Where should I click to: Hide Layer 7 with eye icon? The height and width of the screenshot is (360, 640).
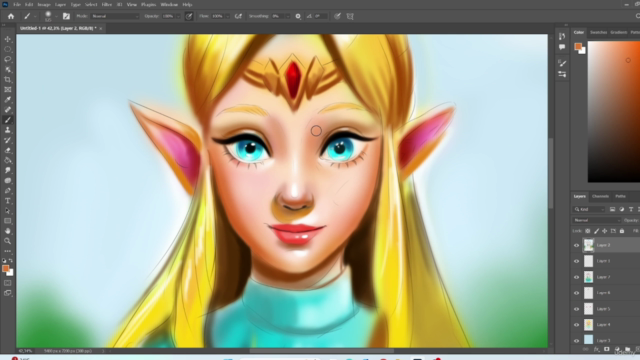click(x=576, y=277)
